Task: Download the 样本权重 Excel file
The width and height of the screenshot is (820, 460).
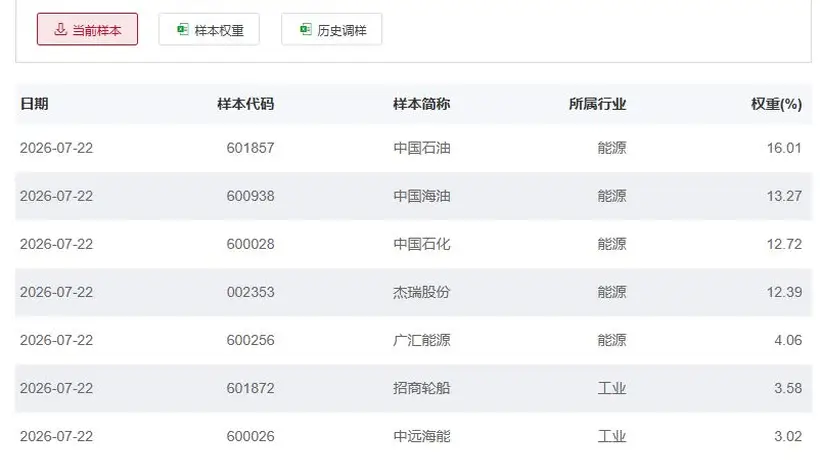Action: pos(209,29)
